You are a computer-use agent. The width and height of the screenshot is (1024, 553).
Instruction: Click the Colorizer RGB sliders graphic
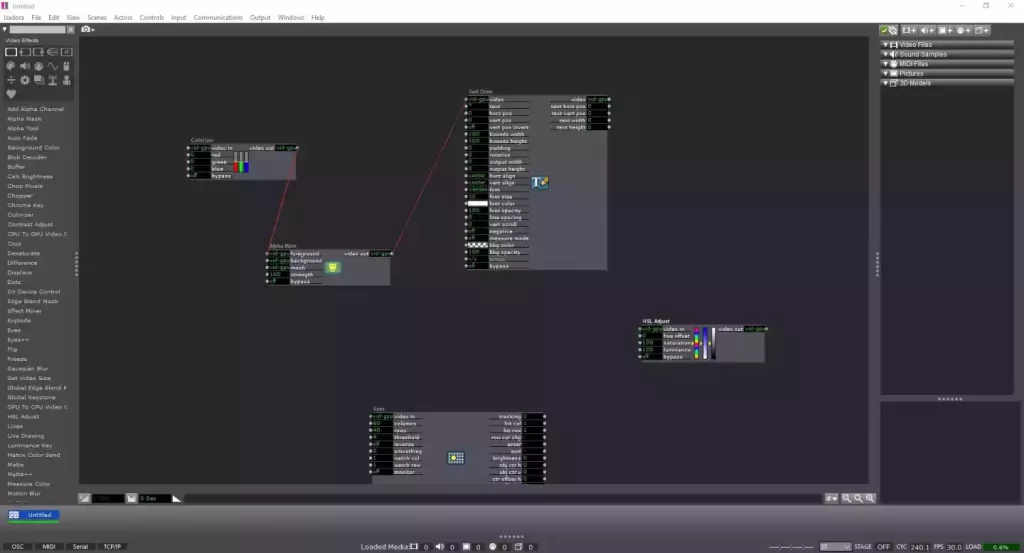pyautogui.click(x=241, y=162)
